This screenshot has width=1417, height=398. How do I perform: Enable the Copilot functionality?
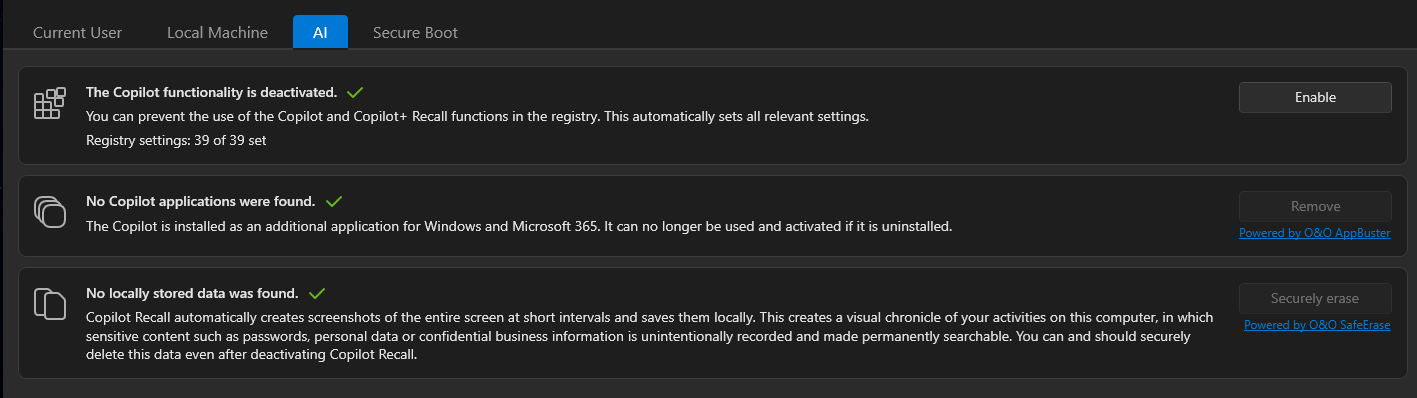(x=1315, y=97)
